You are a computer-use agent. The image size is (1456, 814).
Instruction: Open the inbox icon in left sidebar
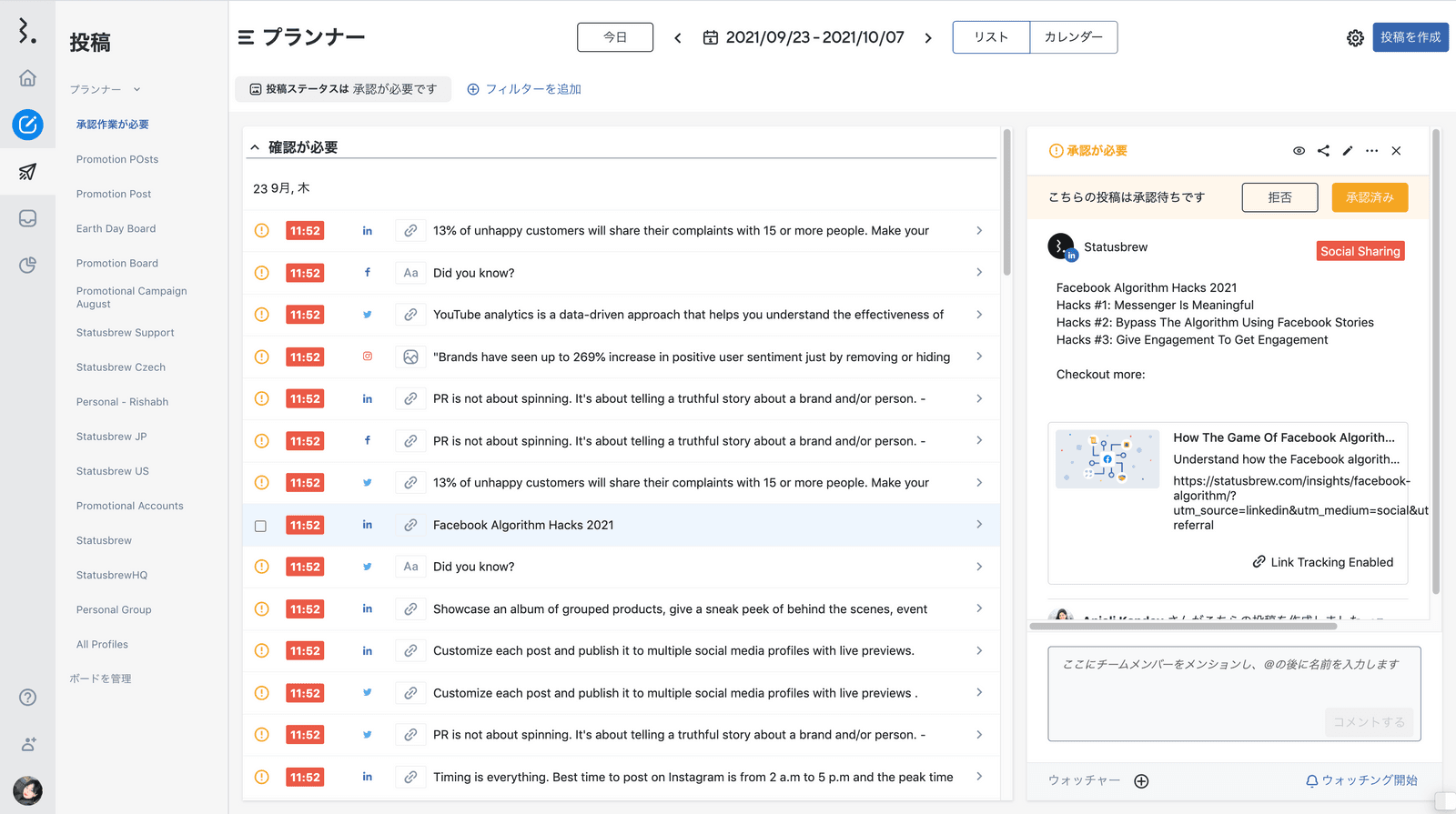(x=27, y=218)
